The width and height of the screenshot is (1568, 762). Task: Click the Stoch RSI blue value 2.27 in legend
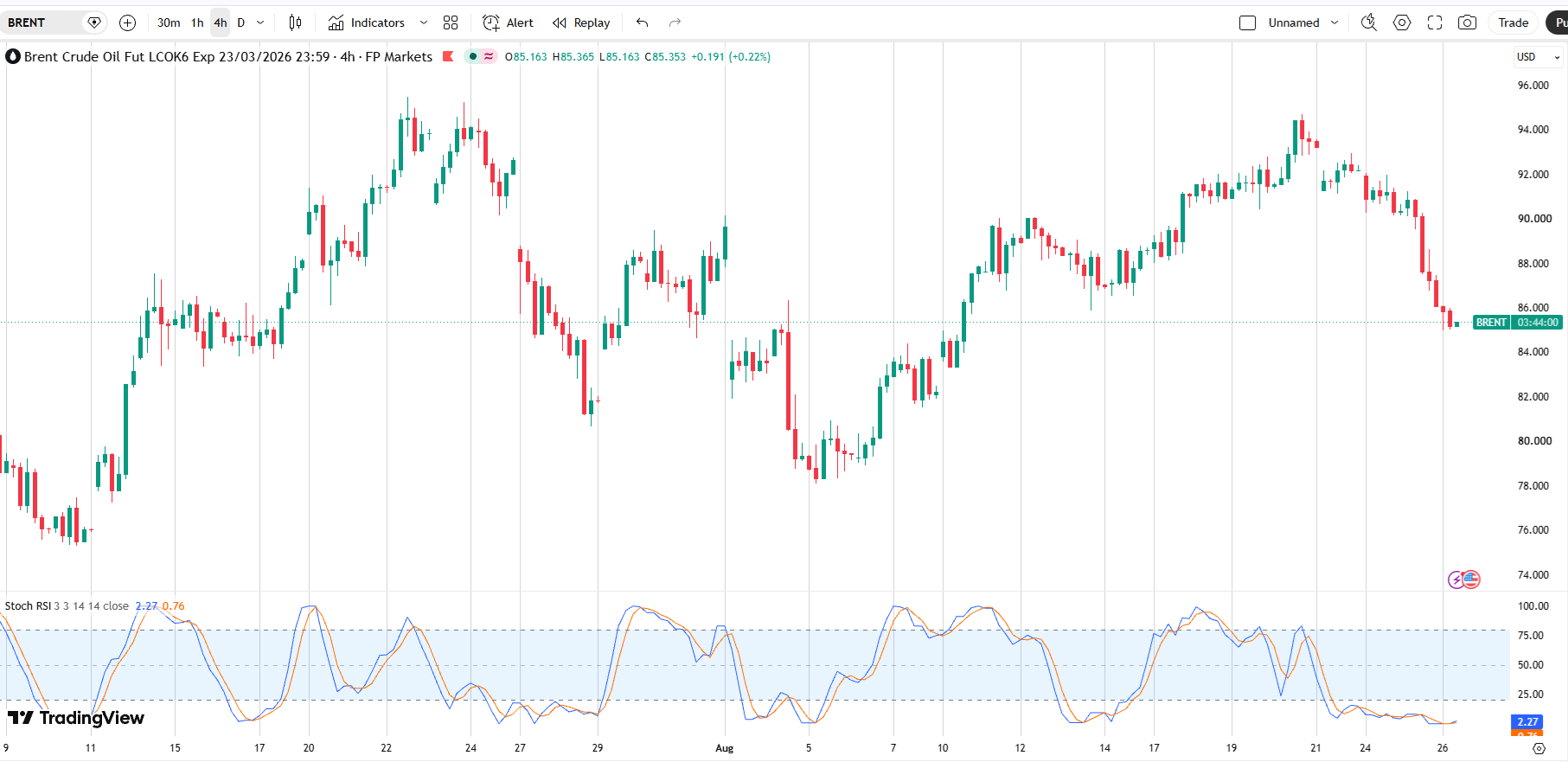pos(146,606)
